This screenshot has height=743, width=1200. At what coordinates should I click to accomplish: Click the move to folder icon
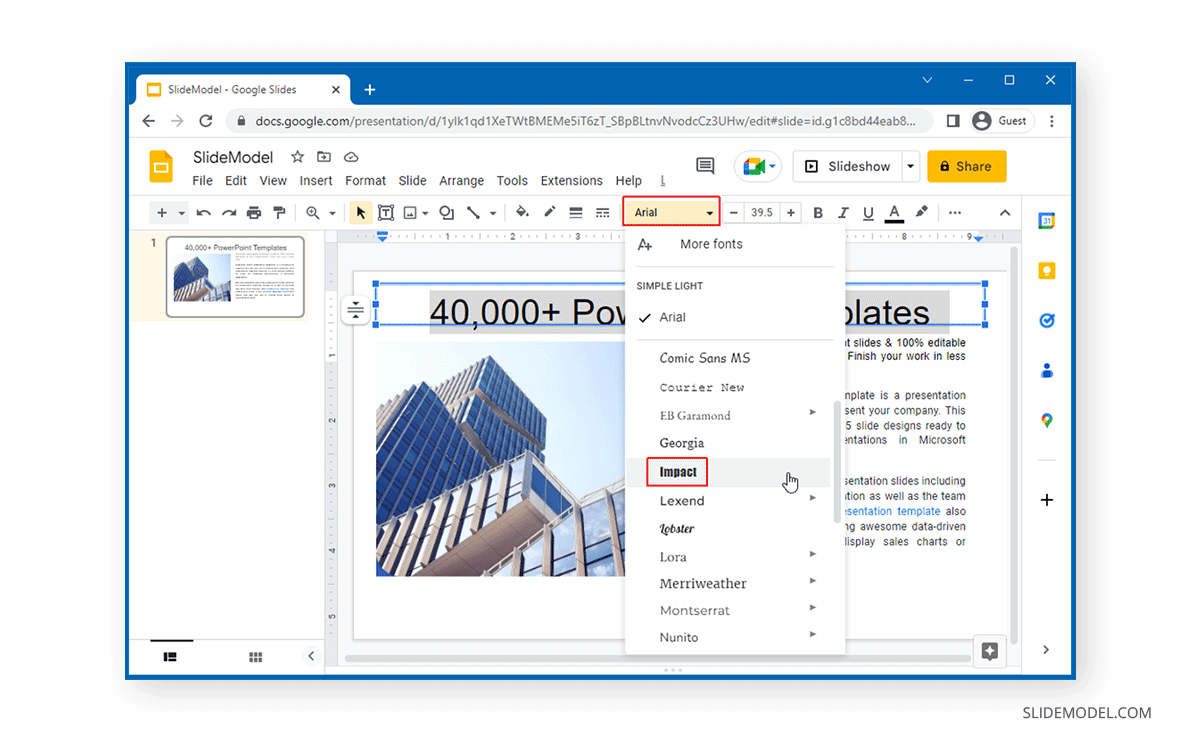point(324,157)
